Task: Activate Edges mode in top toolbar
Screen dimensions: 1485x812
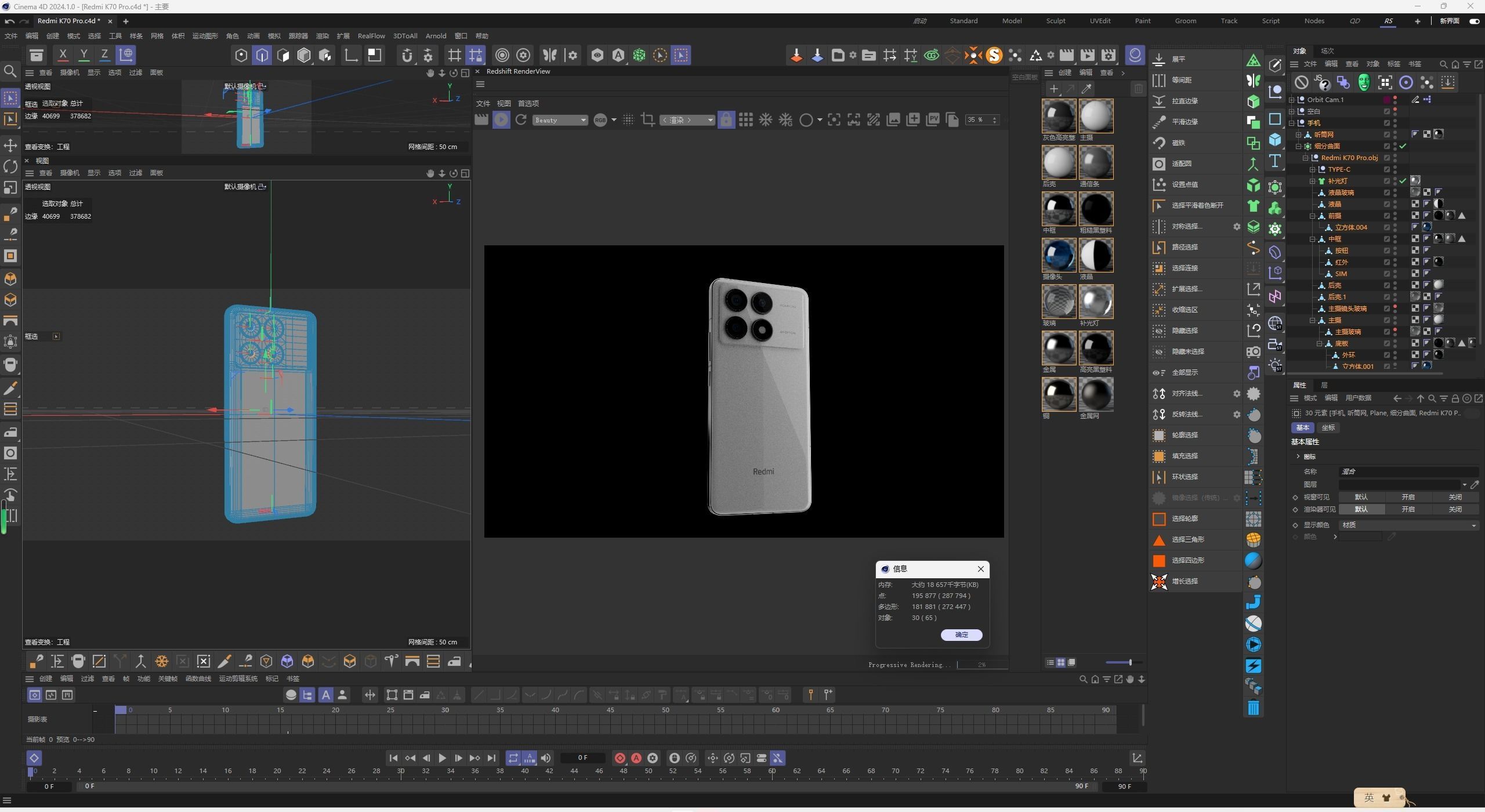Action: click(x=262, y=55)
